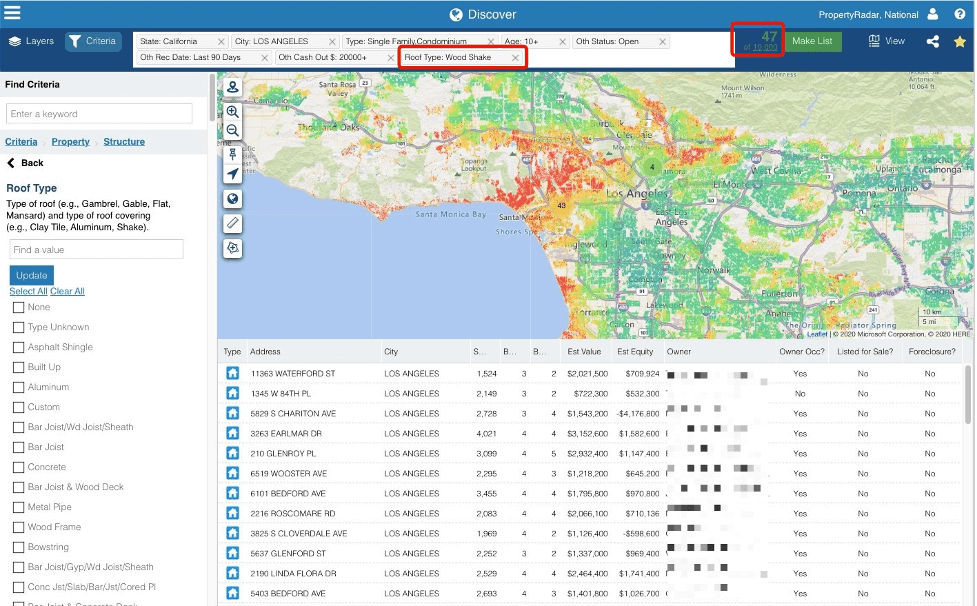Image resolution: width=977 pixels, height=606 pixels.
Task: Zoom in on the map
Action: 232,111
